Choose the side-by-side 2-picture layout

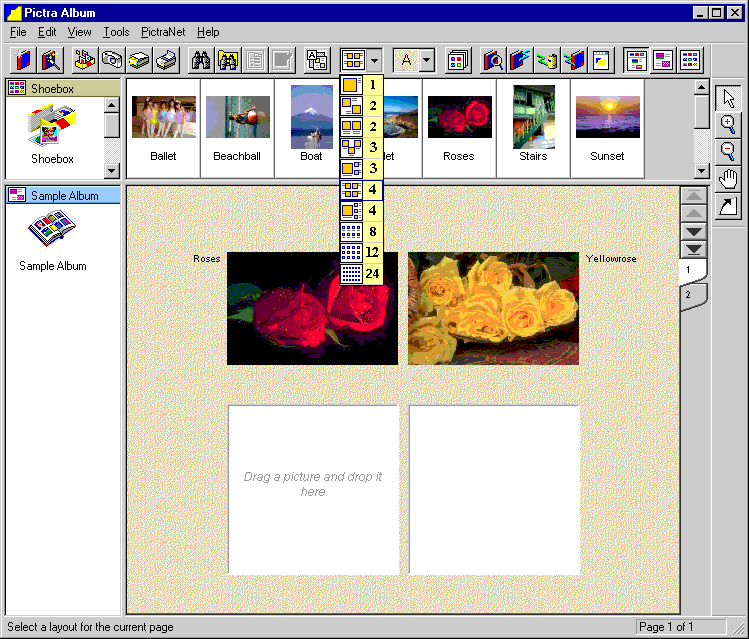coord(361,127)
